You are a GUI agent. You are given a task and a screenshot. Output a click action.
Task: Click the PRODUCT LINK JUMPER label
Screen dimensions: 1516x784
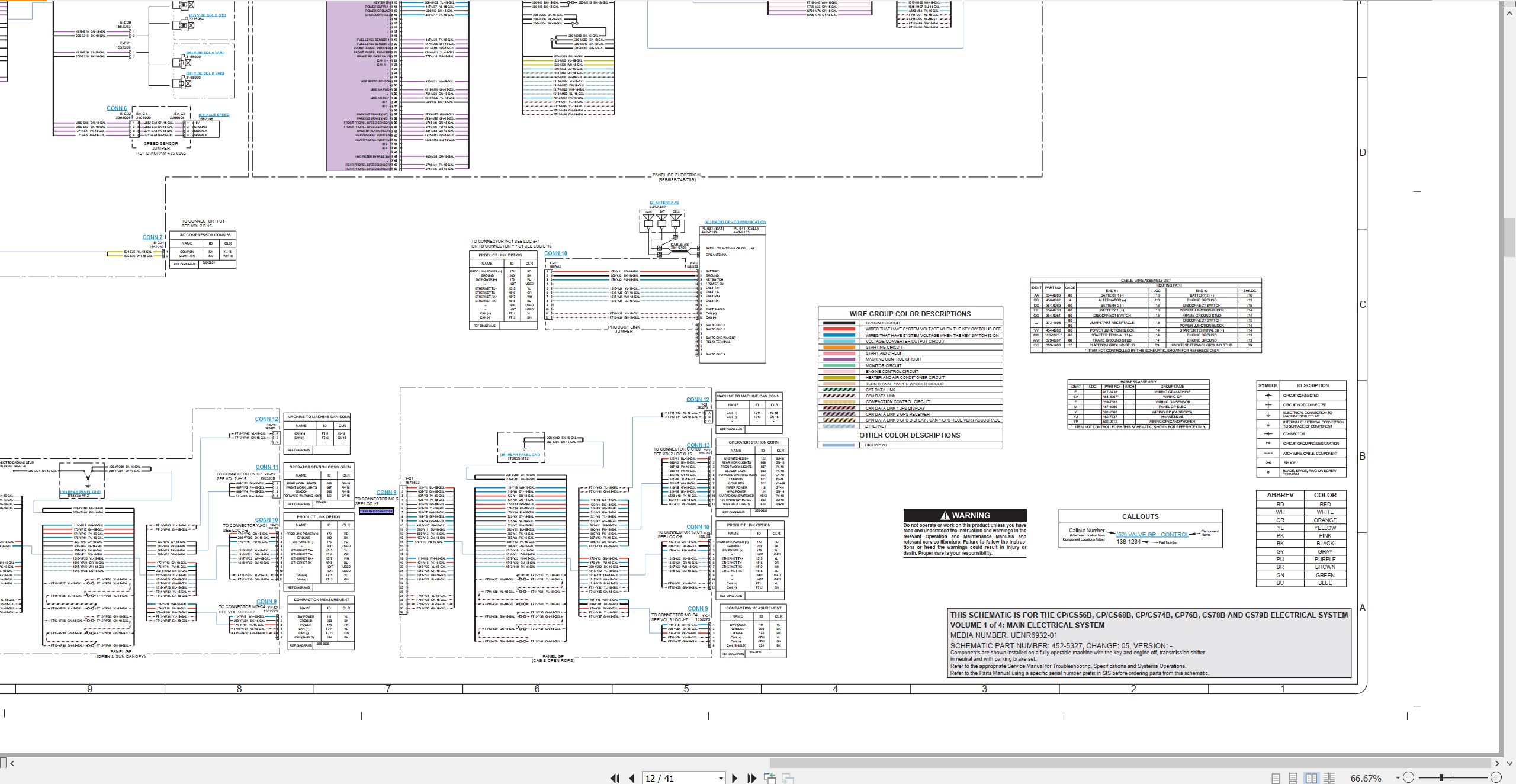pyautogui.click(x=624, y=329)
